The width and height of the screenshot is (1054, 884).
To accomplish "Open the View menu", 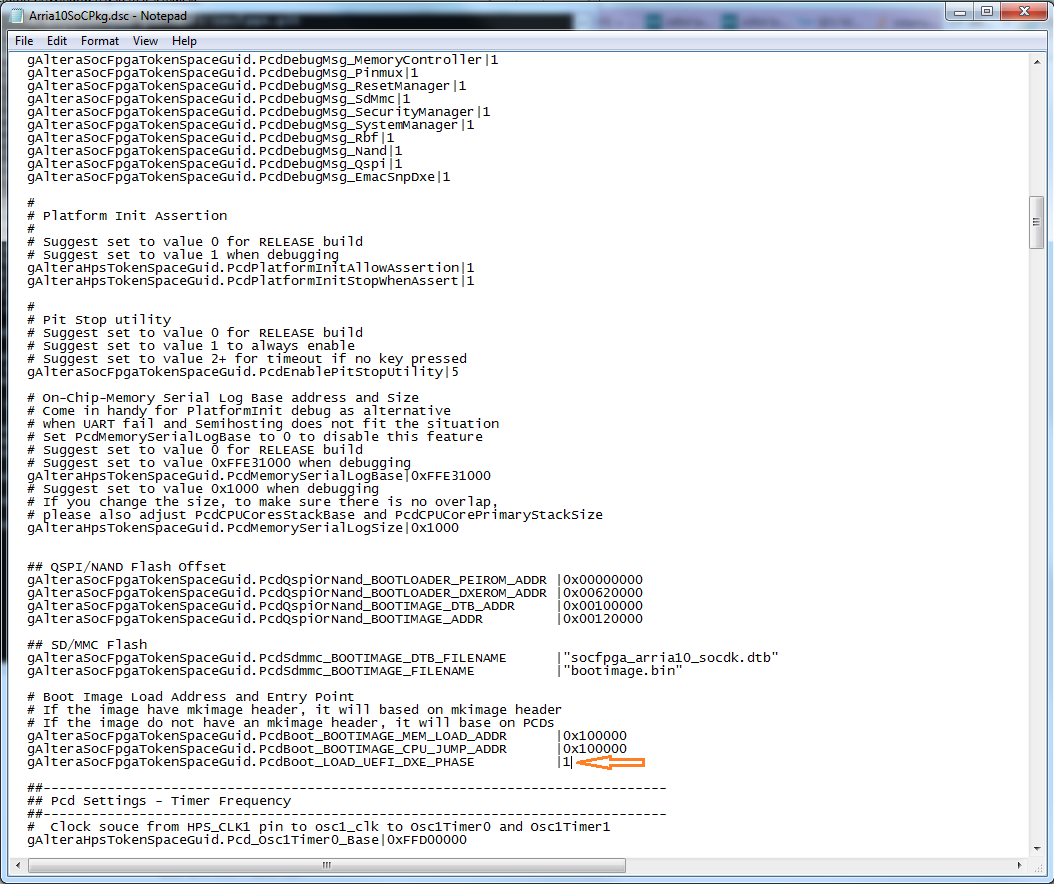I will pos(145,41).
